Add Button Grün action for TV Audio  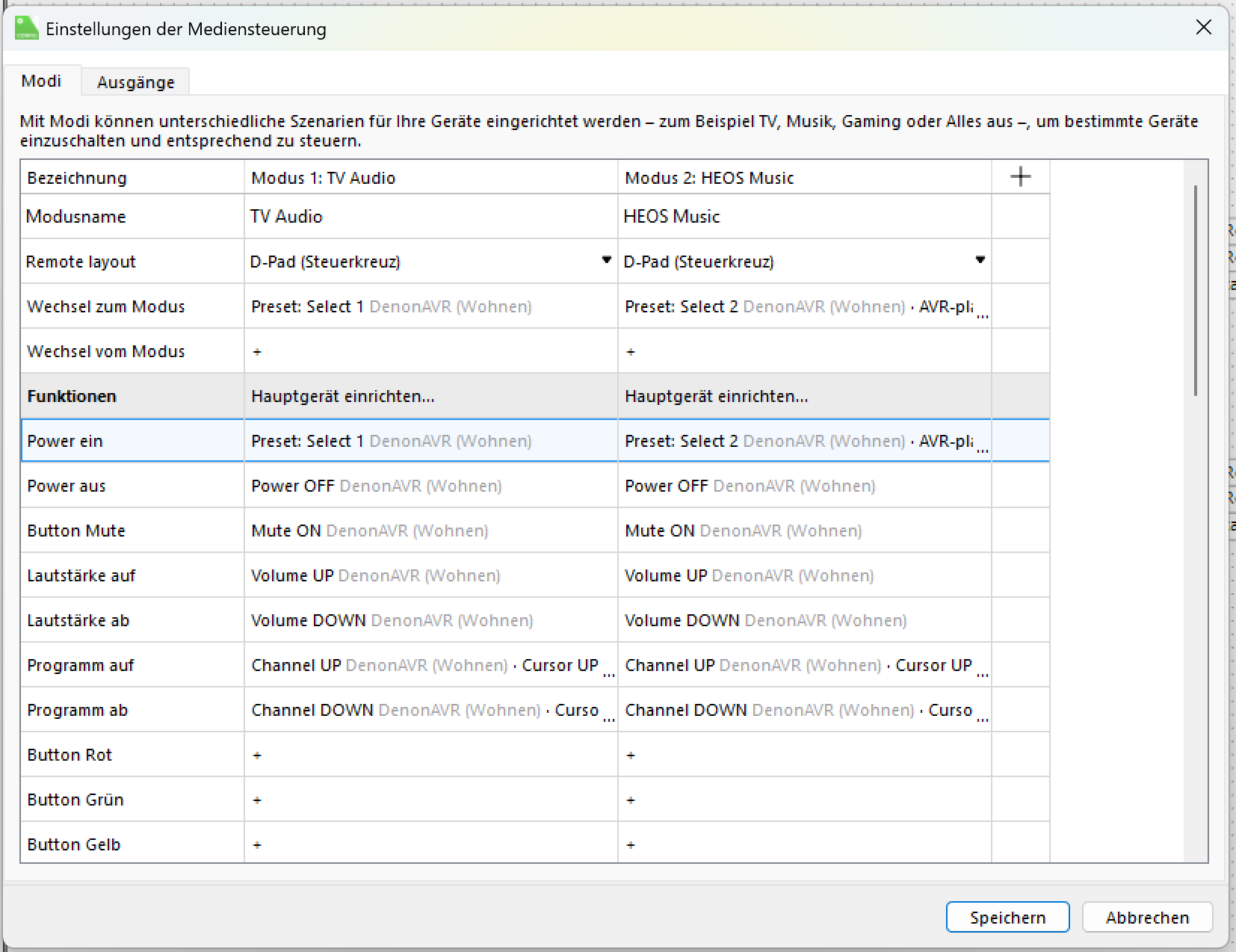click(257, 800)
